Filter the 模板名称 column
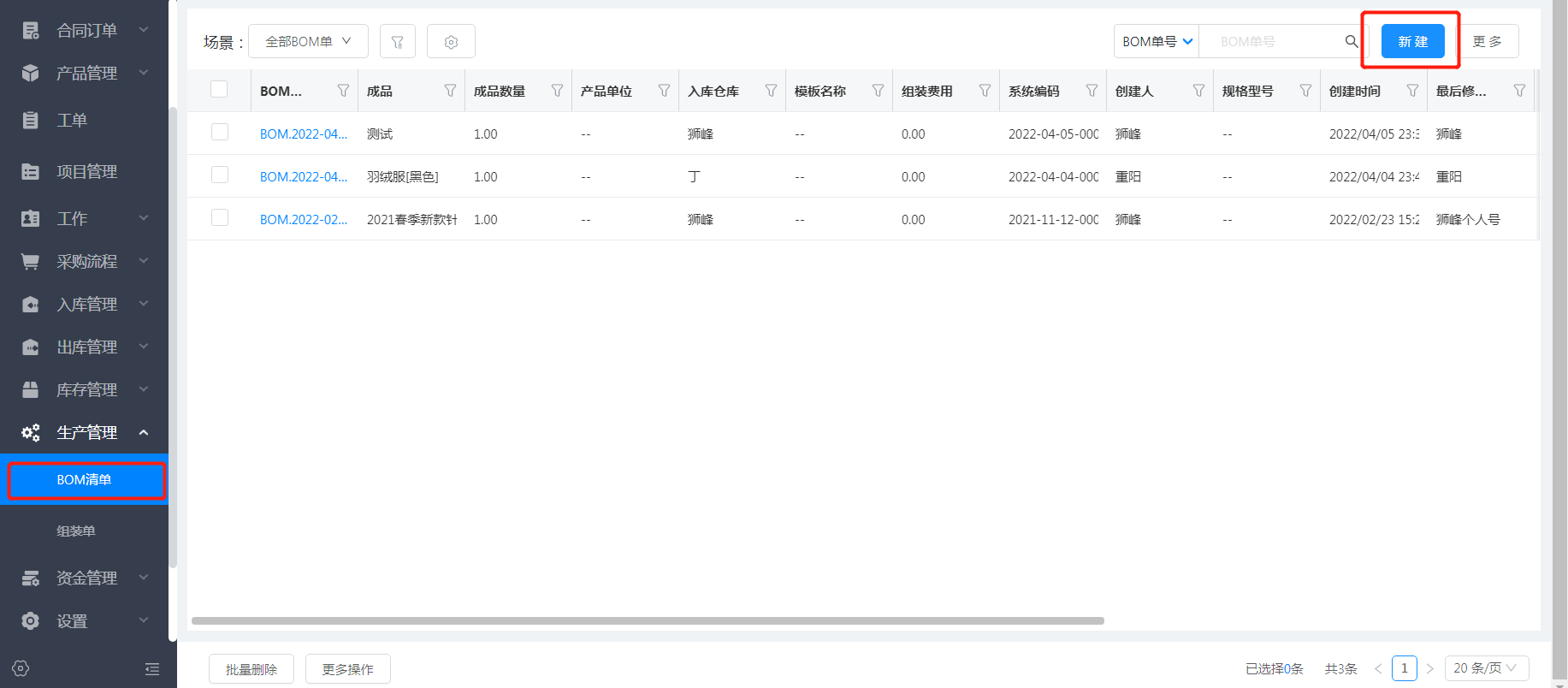This screenshot has height=688, width=1568. tap(878, 91)
